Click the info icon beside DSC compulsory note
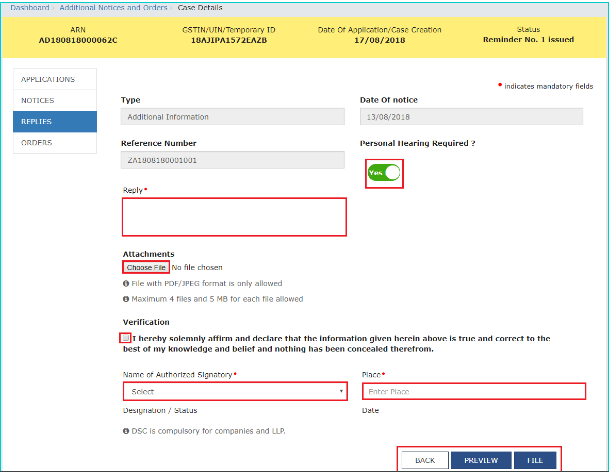The width and height of the screenshot is (609, 472). pos(125,431)
